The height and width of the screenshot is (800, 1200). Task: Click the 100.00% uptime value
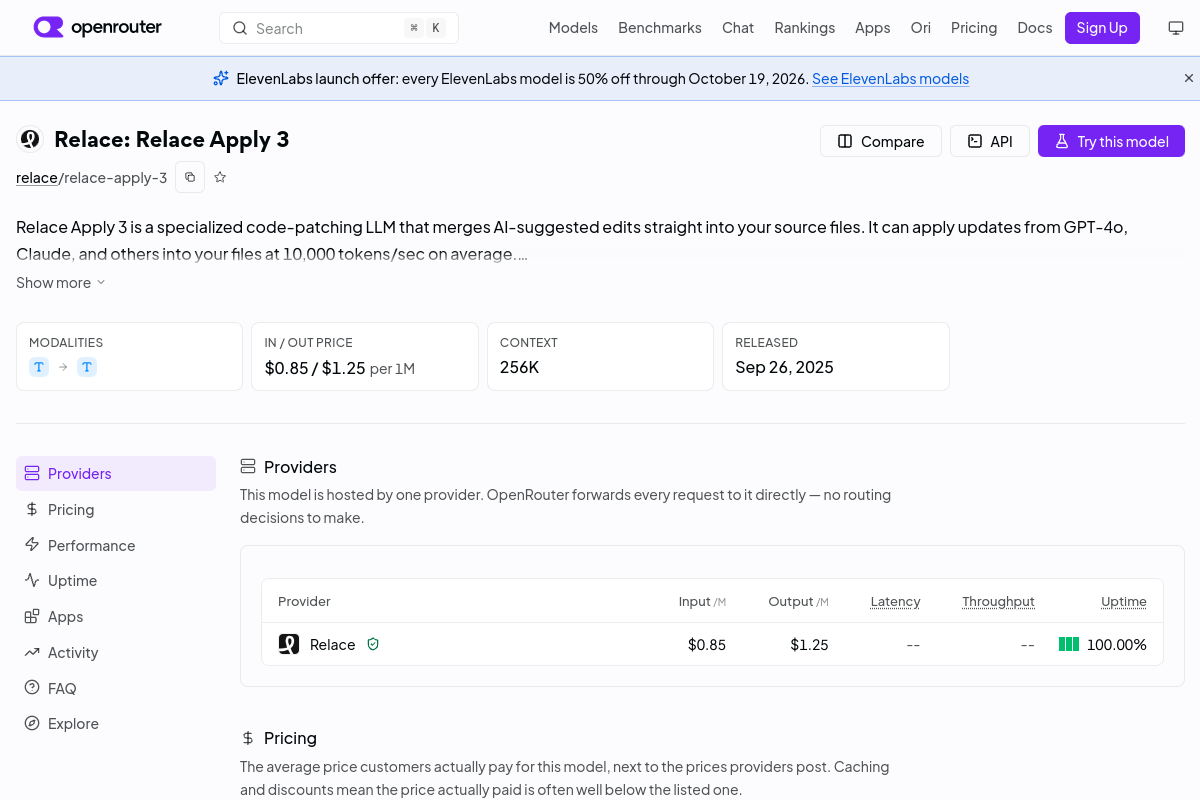click(x=1117, y=644)
